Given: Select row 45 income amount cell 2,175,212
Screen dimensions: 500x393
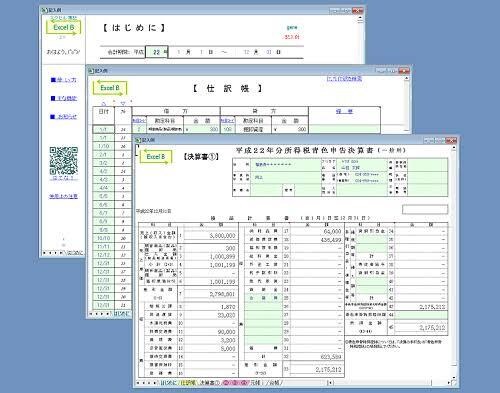Looking at the screenshot, I should tap(421, 328).
